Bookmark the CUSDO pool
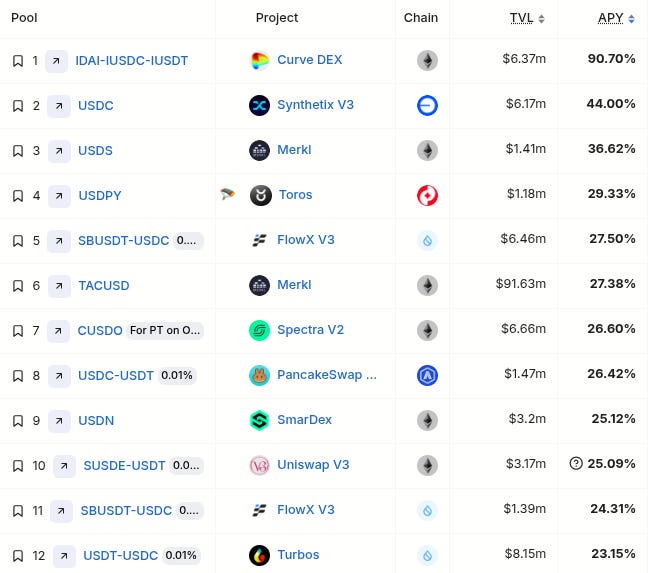The width and height of the screenshot is (648, 573). coord(18,331)
